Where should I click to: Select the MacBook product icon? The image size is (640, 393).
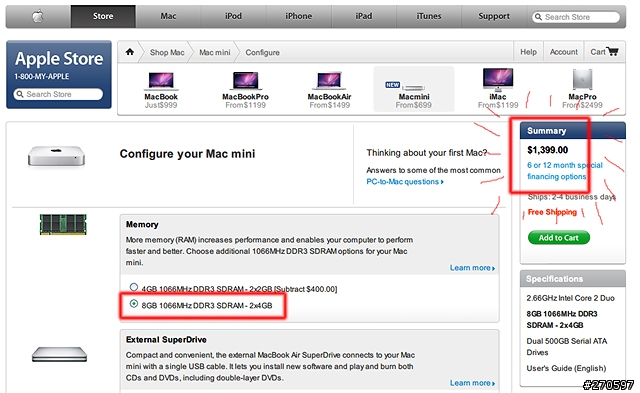[161, 80]
